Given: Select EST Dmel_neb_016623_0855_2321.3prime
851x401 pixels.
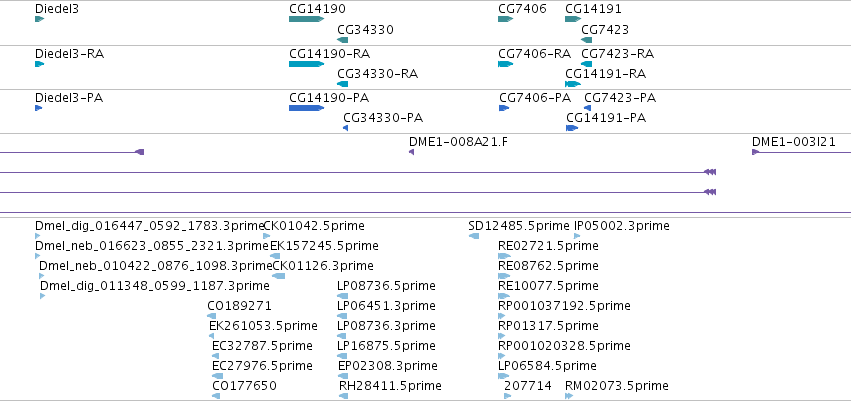Looking at the screenshot, I should point(152,246).
